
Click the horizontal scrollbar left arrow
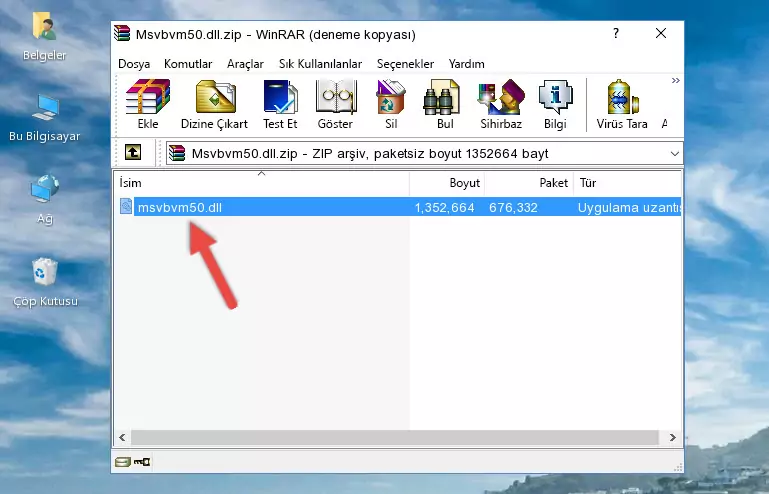[123, 437]
